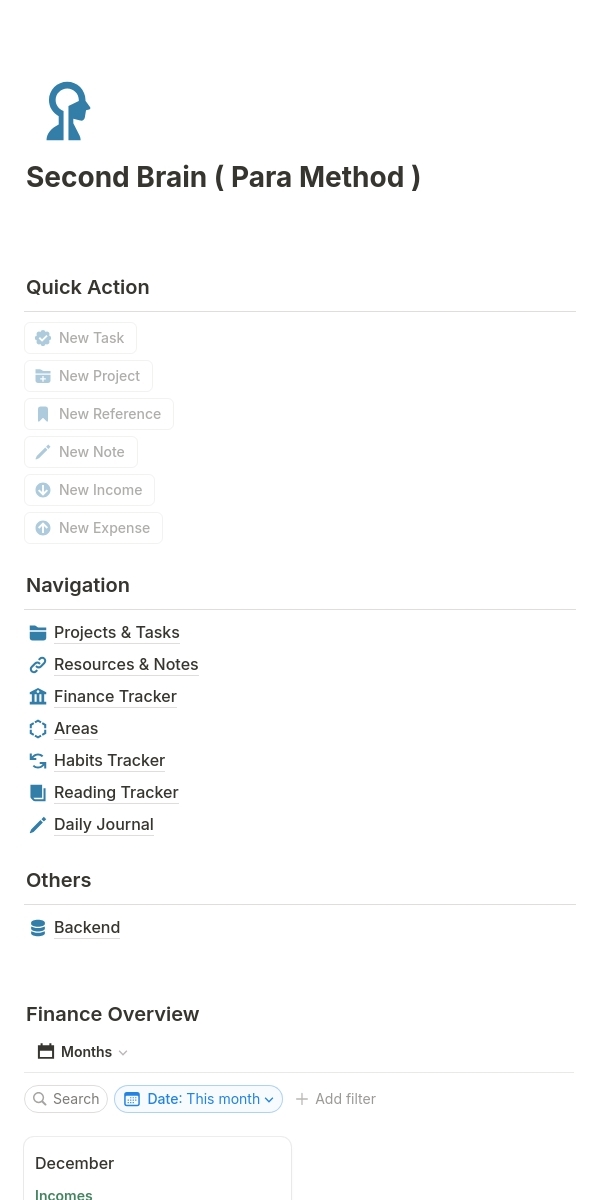The image size is (600, 1200).
Task: Click the bank icon beside Finance Tracker
Action: tap(38, 696)
